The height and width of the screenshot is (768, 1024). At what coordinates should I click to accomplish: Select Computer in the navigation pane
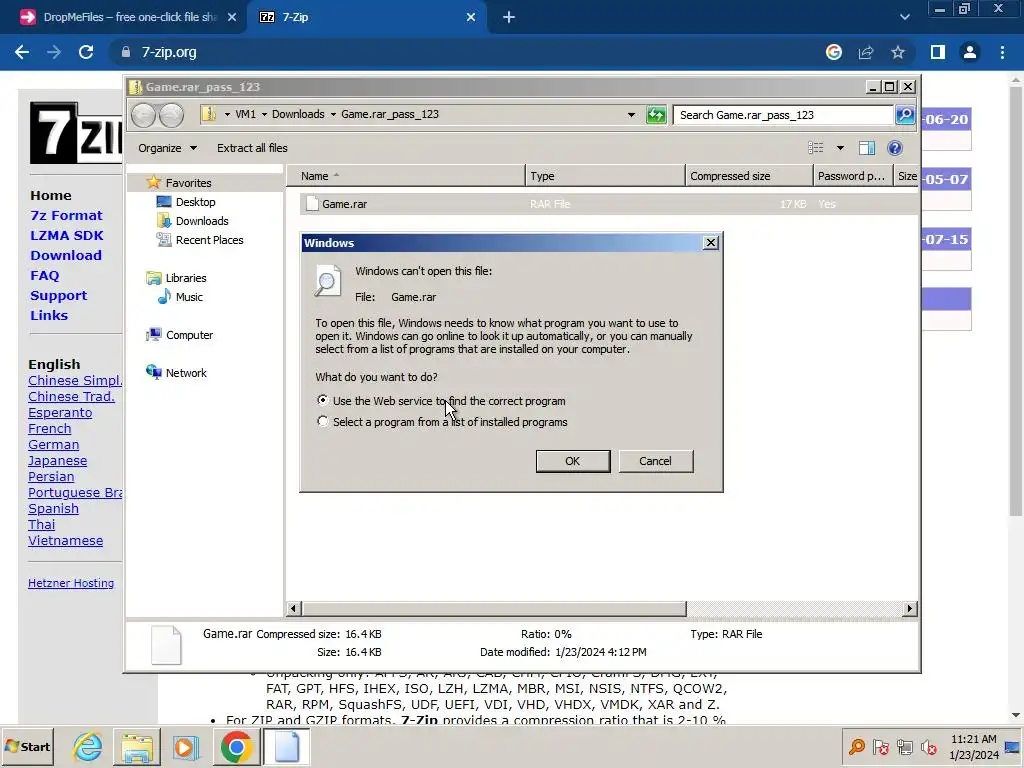point(189,334)
